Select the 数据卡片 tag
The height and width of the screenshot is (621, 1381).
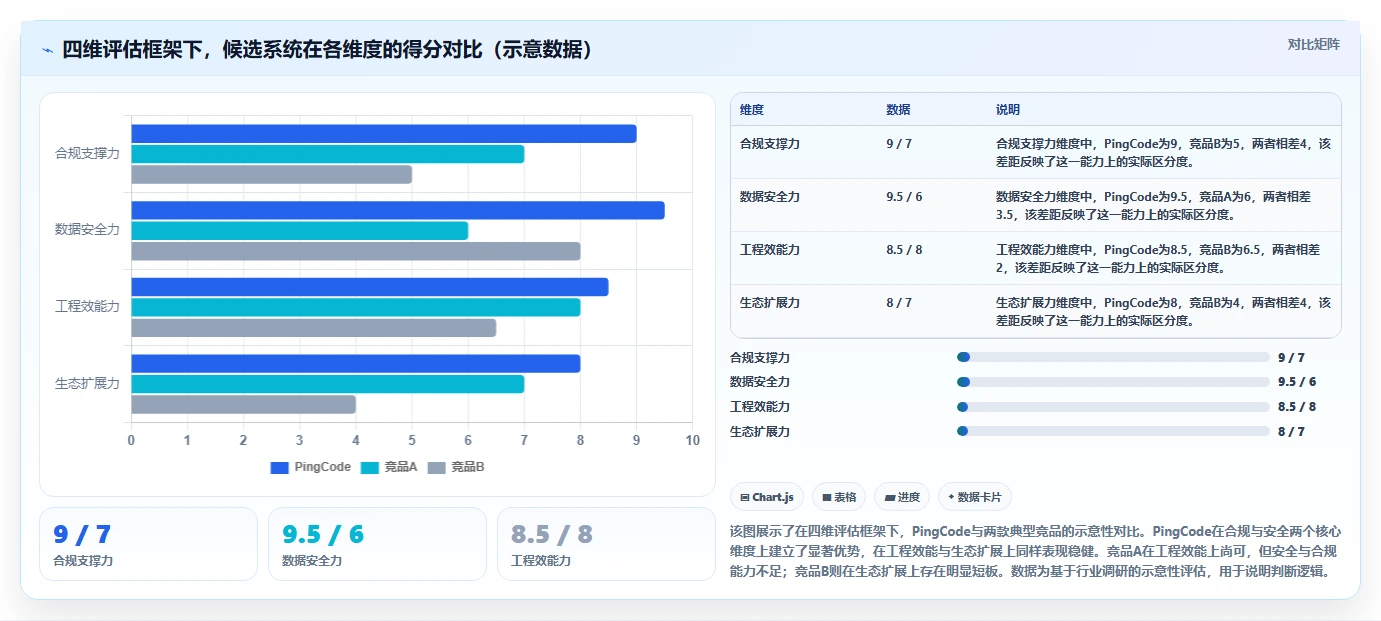point(975,497)
